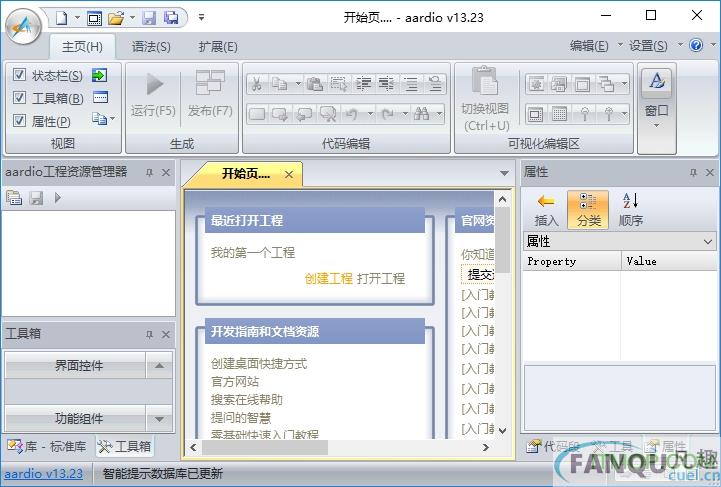Click the start page vertical scrollbar down arrow

[x=502, y=430]
